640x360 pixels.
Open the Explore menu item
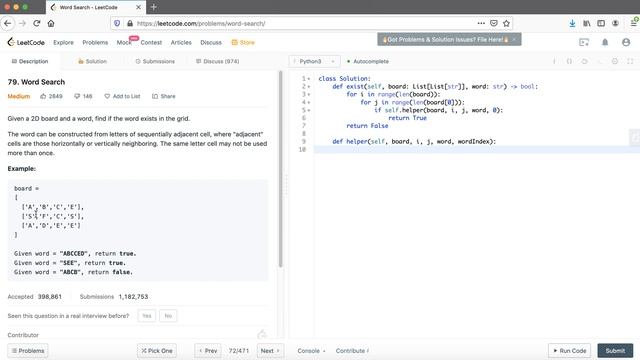pyautogui.click(x=63, y=42)
